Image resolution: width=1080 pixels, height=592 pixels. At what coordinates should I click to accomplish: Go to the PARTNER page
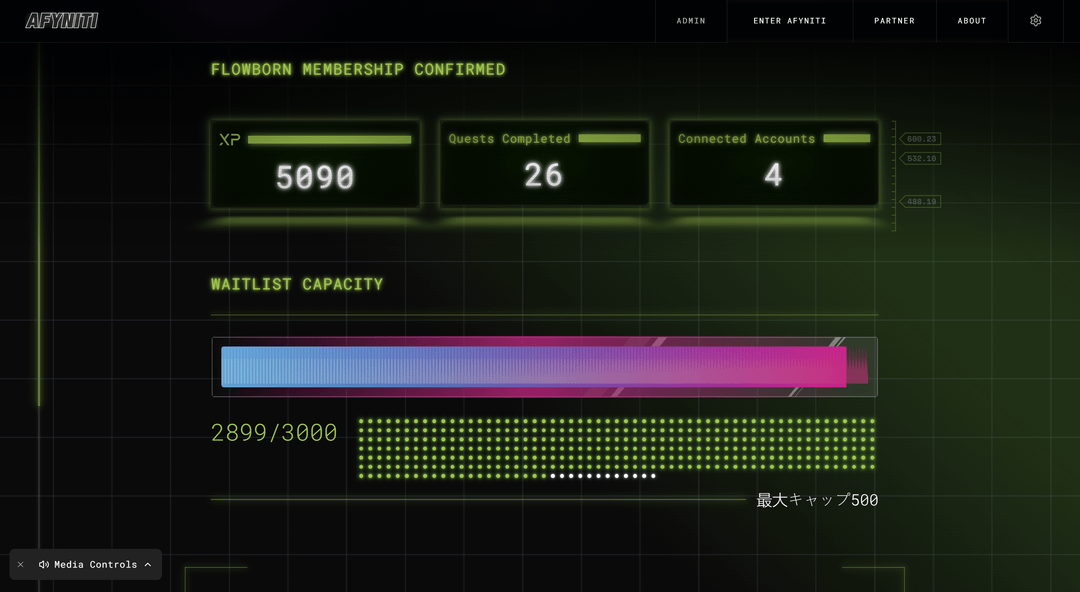coord(894,21)
